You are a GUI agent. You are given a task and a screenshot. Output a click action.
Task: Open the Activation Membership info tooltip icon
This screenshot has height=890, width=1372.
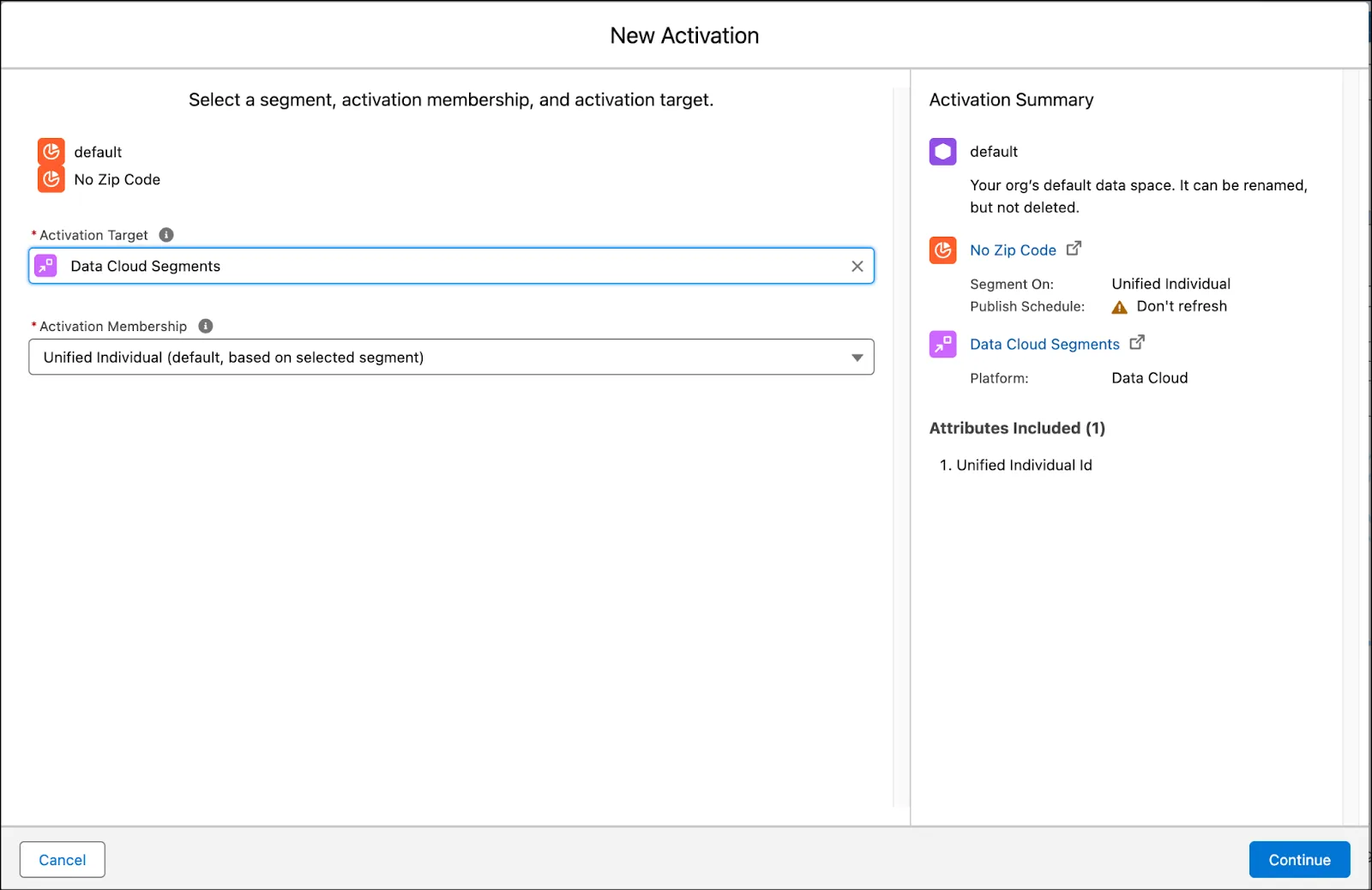[x=206, y=326]
